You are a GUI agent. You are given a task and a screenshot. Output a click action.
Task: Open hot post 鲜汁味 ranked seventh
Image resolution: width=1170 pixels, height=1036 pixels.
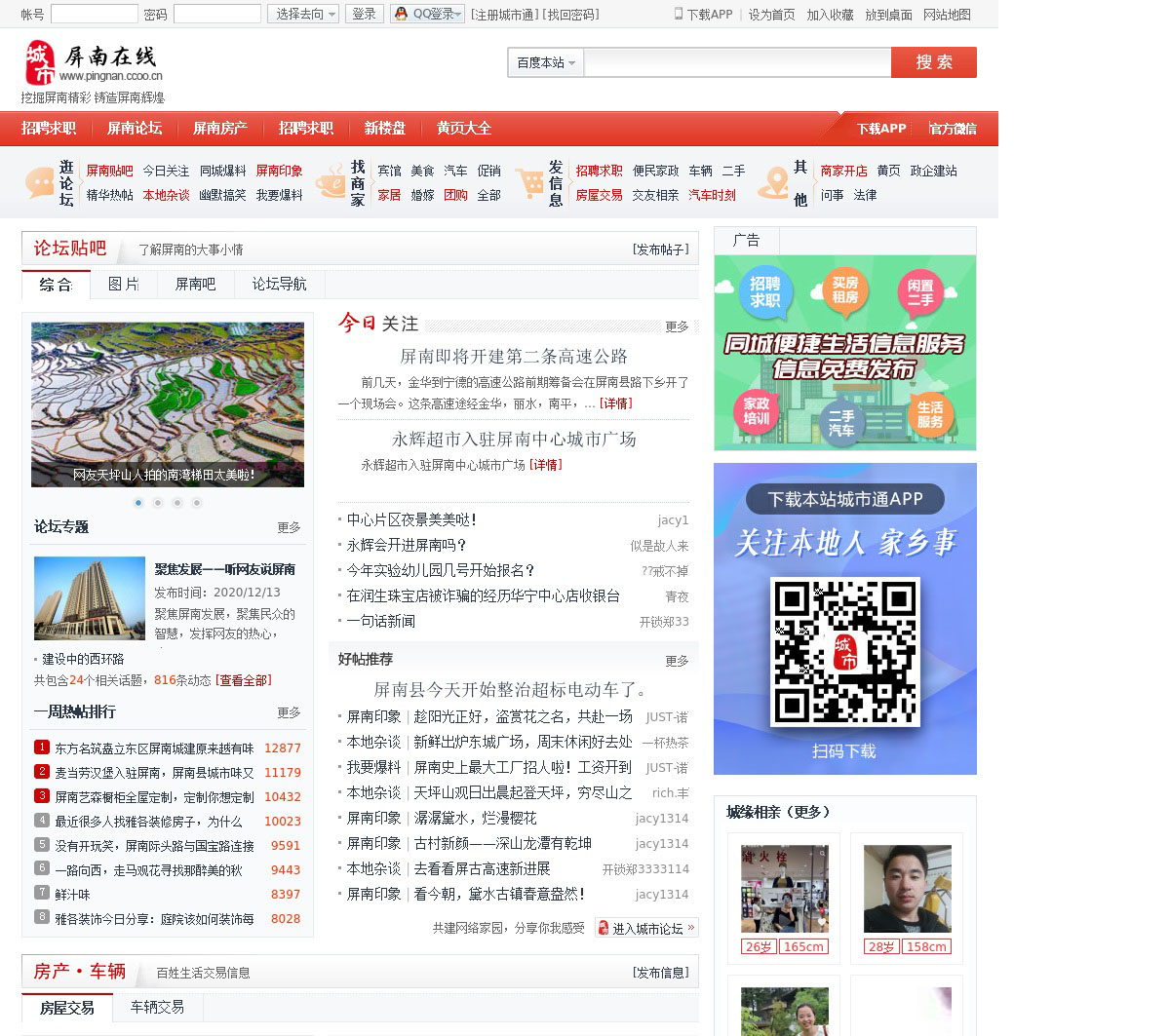click(72, 895)
